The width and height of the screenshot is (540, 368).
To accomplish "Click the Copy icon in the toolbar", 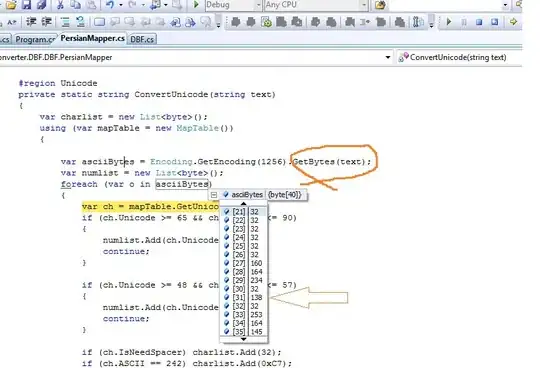I will coord(75,4).
